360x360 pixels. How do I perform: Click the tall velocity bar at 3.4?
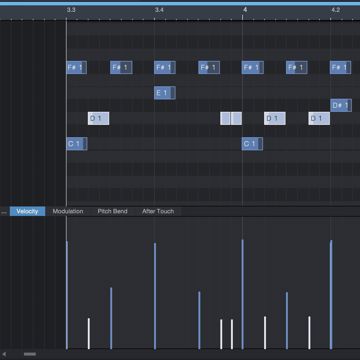155,296
